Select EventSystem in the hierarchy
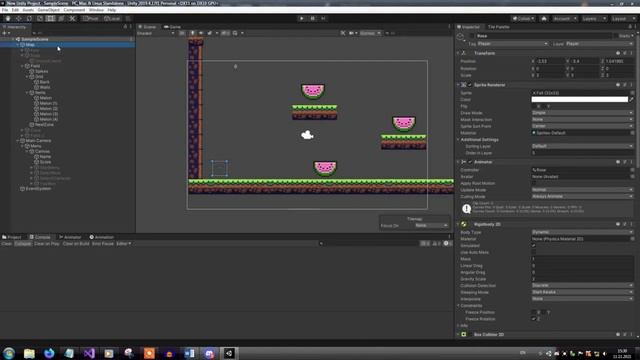Screen dimensions: 640x360 [x=38, y=189]
